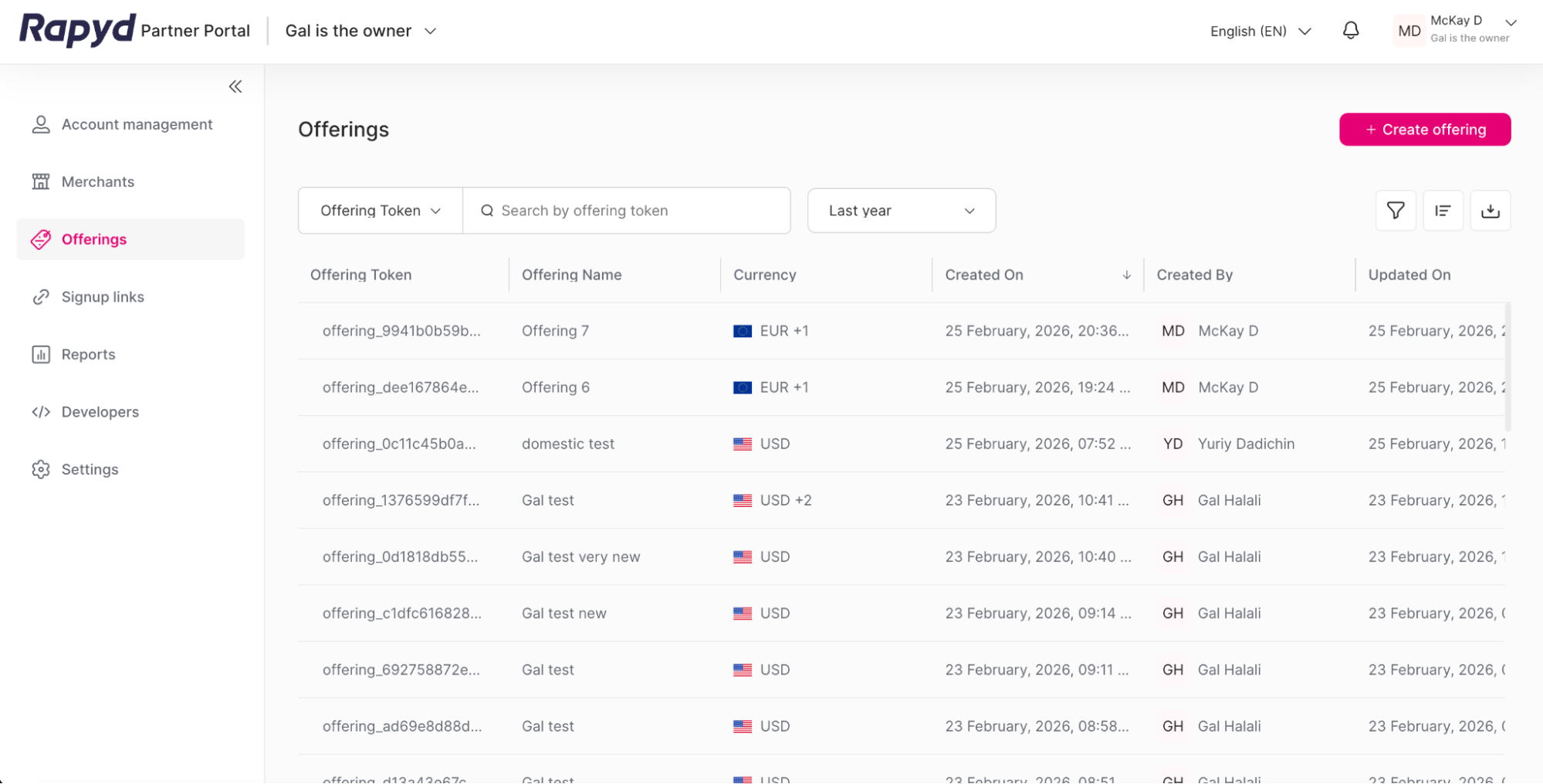This screenshot has height=784, width=1543.
Task: Open the Settings menu item
Action: click(90, 469)
